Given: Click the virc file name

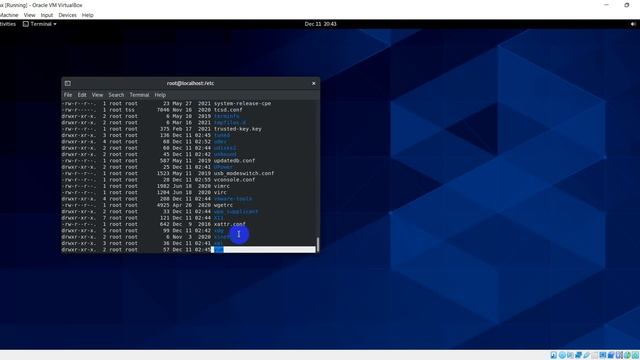Looking at the screenshot, I should [220, 192].
